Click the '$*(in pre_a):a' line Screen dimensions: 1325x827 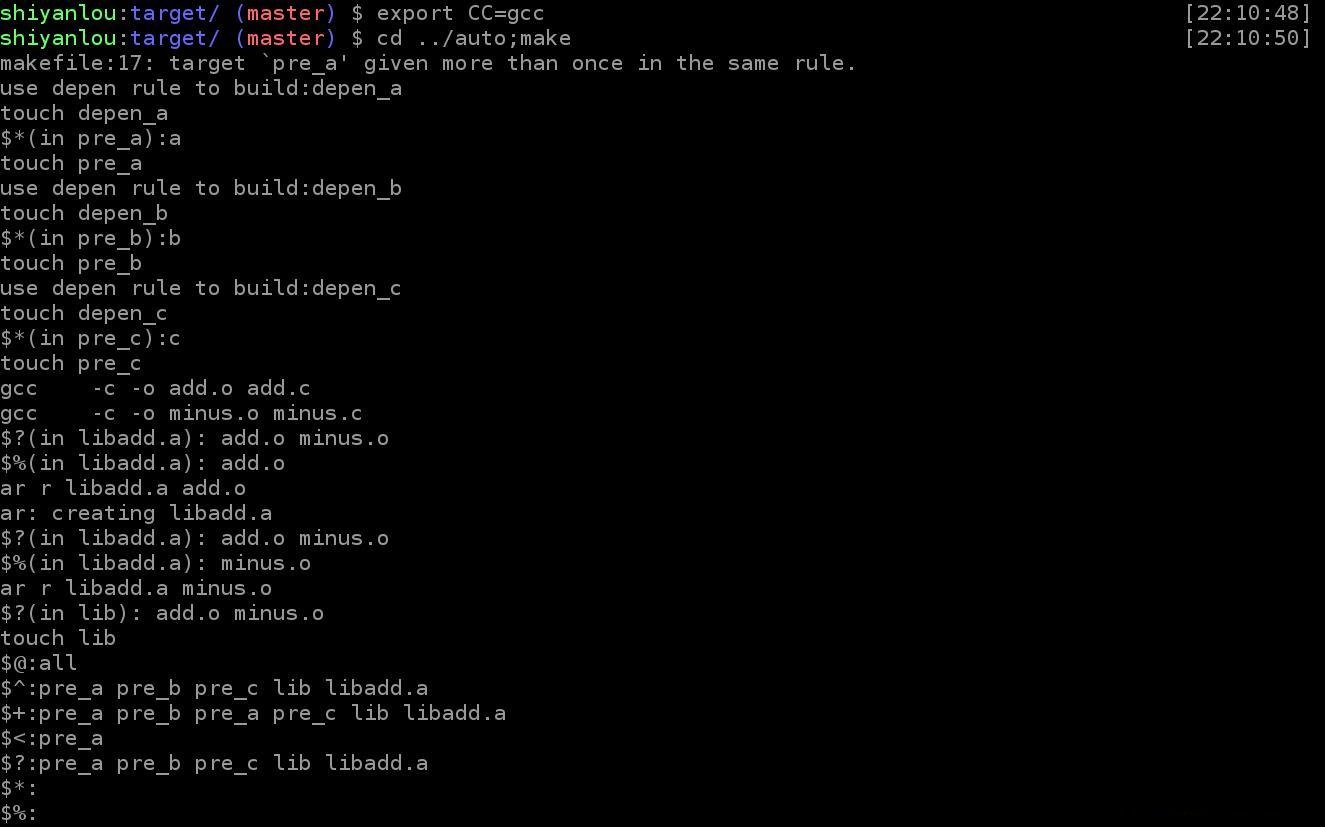[x=91, y=138]
